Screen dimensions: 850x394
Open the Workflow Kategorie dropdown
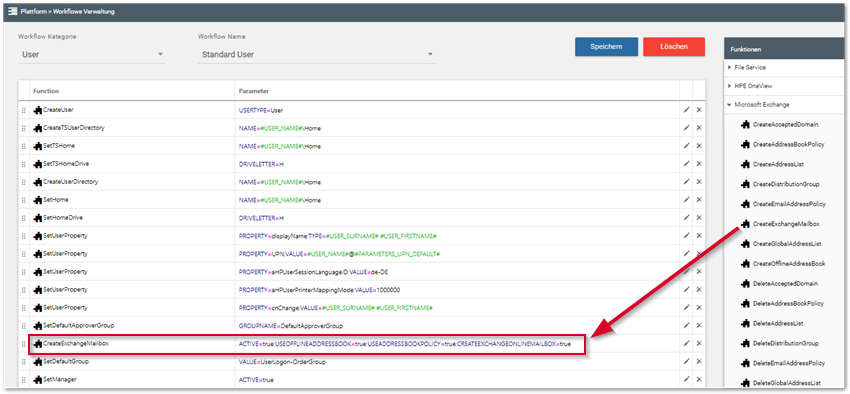92,55
